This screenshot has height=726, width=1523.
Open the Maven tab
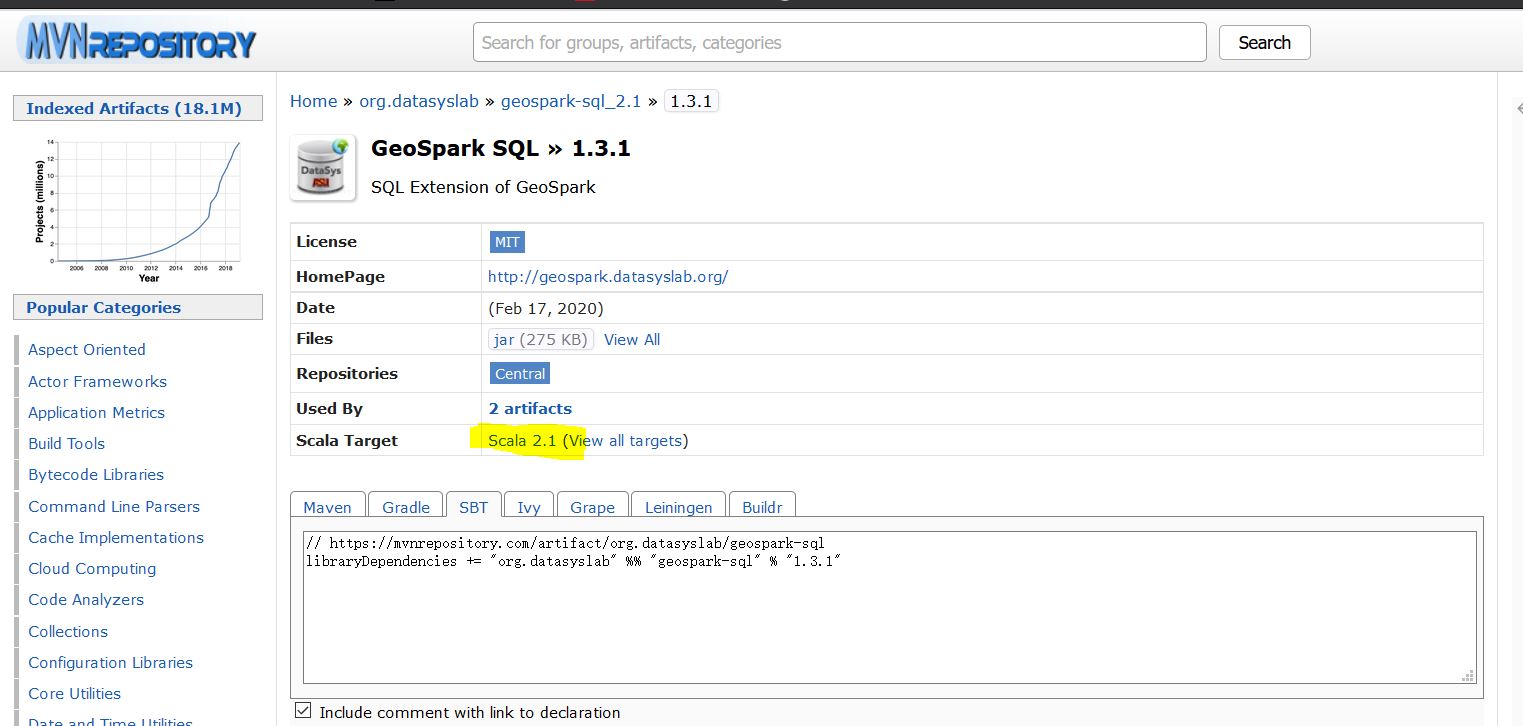[x=327, y=506]
